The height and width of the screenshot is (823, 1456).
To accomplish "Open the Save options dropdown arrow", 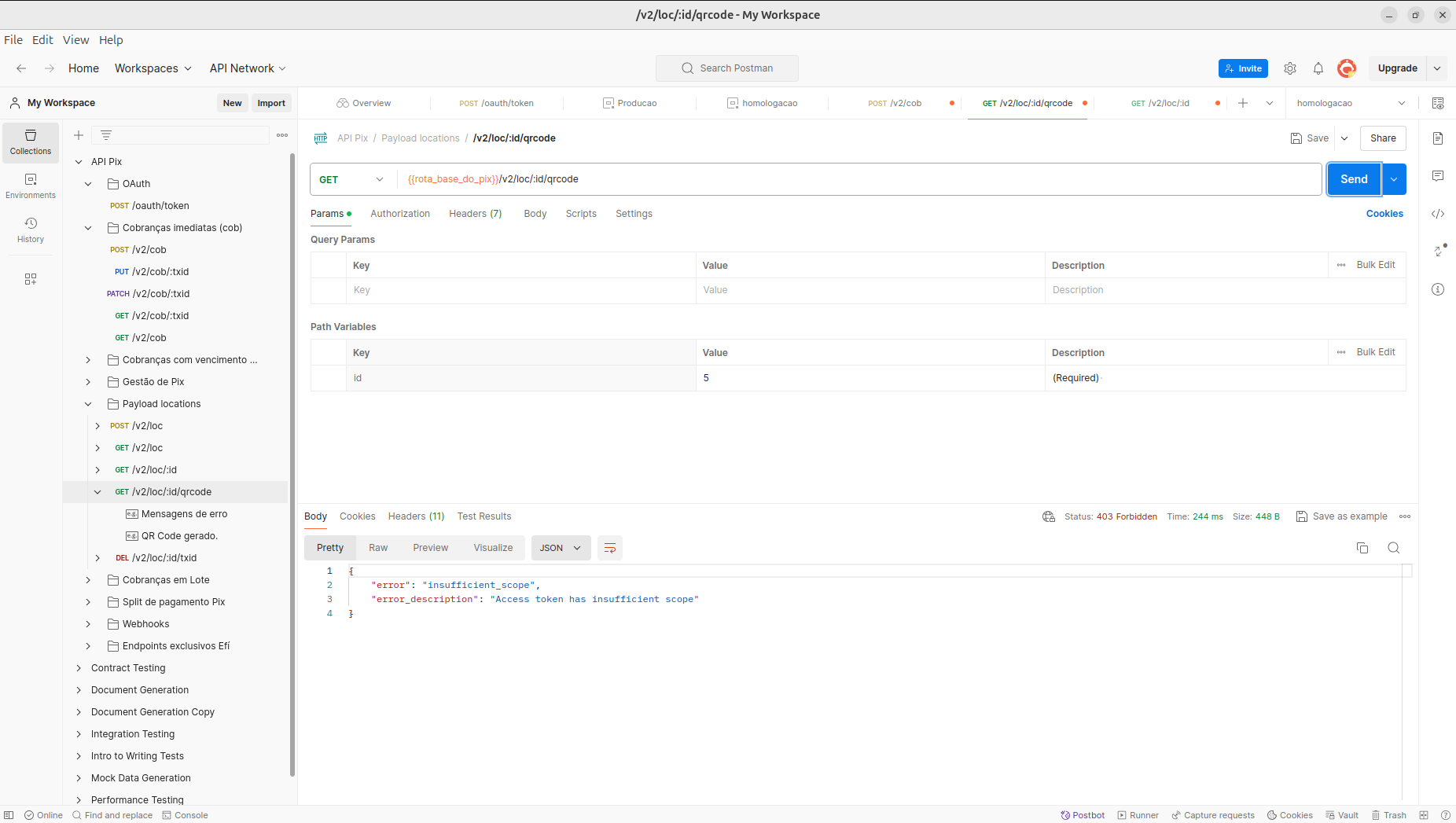I will click(x=1344, y=138).
